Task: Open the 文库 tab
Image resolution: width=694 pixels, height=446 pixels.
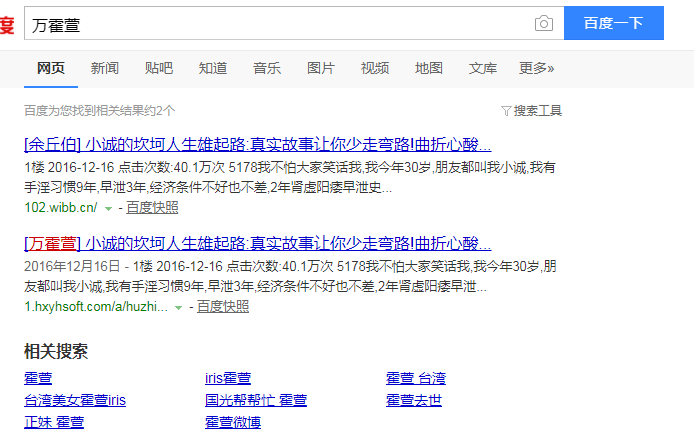Action: tap(483, 68)
